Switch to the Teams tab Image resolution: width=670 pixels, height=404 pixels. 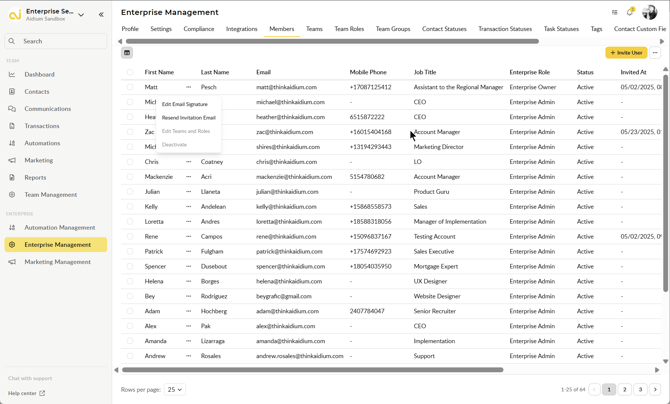[x=314, y=29]
